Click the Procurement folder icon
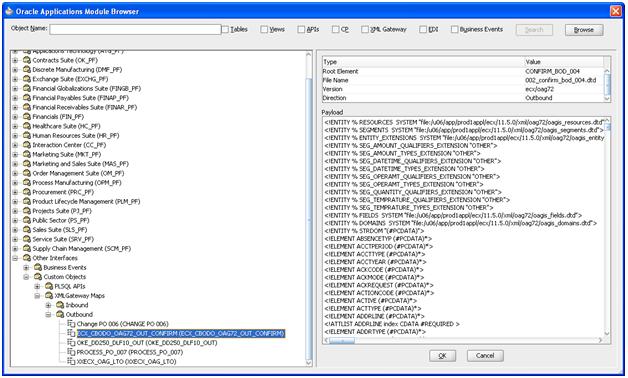This screenshot has height=378, width=628. click(x=26, y=192)
